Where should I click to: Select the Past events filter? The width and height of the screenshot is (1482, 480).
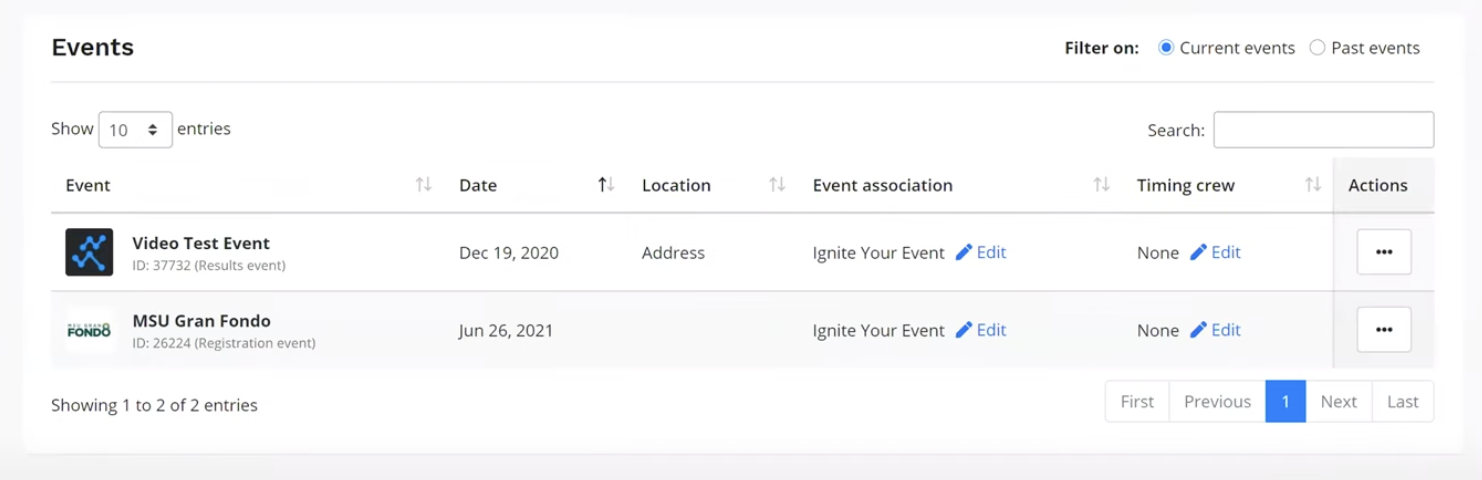pyautogui.click(x=1317, y=48)
